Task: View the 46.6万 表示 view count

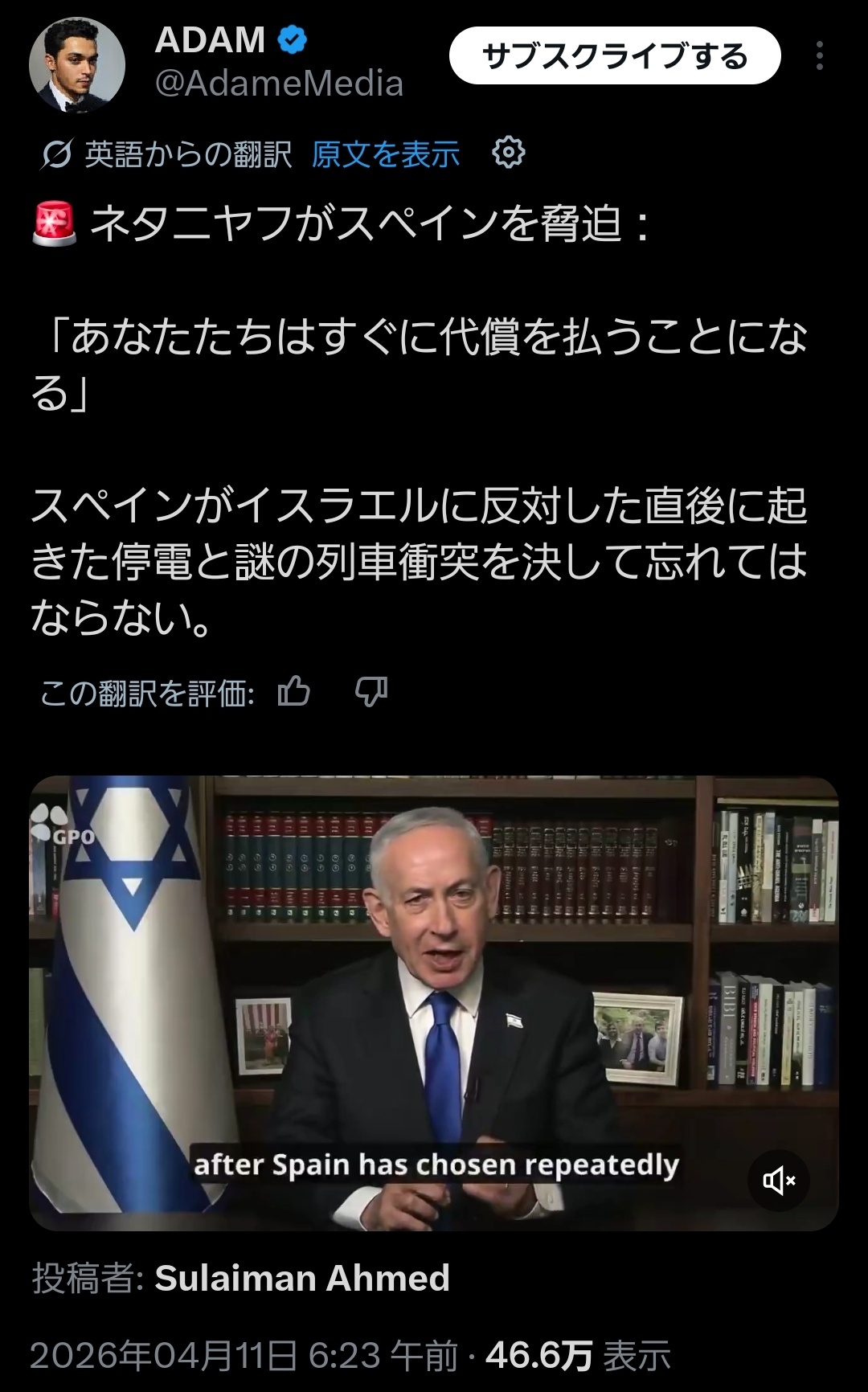Action: click(x=578, y=1355)
